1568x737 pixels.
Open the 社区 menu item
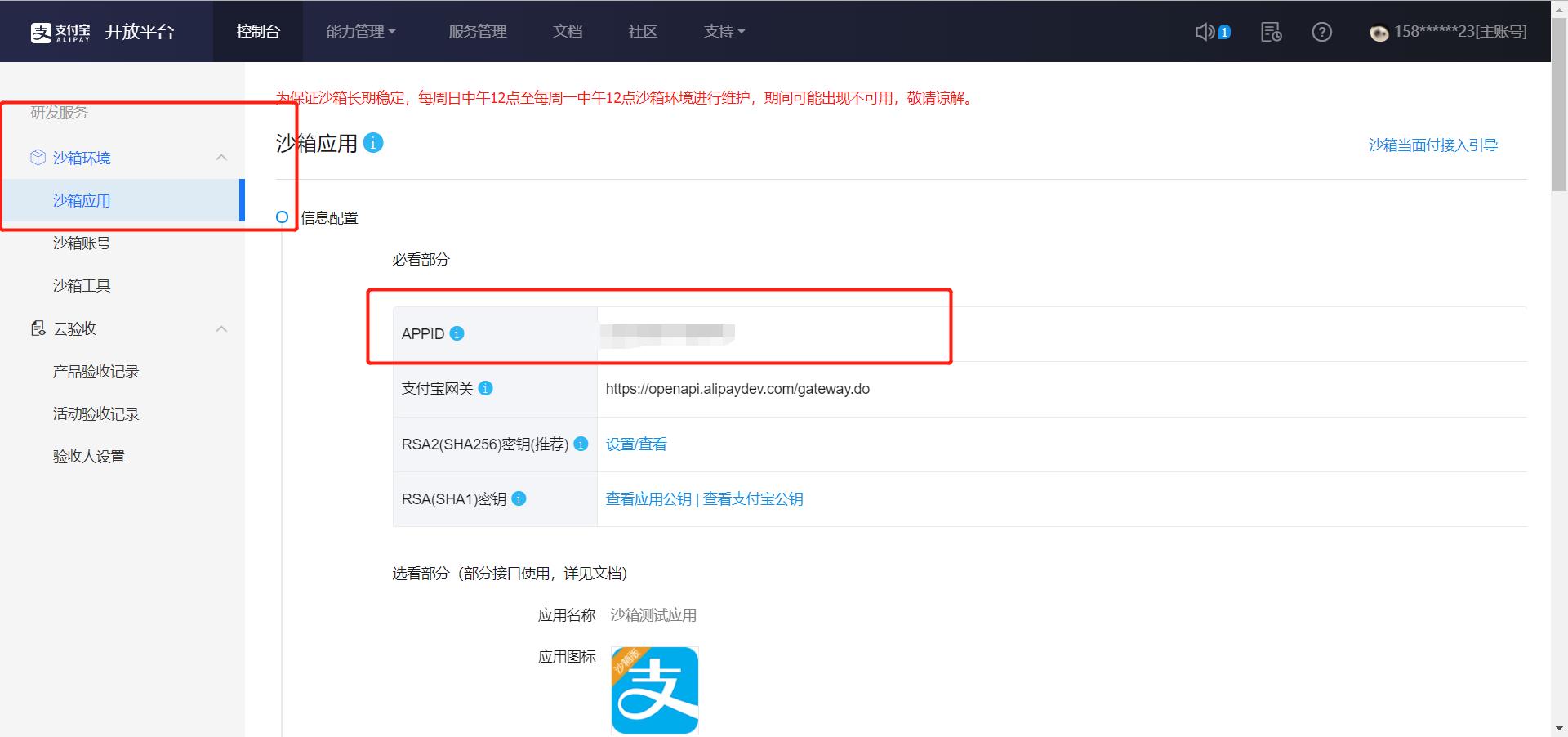tap(643, 31)
